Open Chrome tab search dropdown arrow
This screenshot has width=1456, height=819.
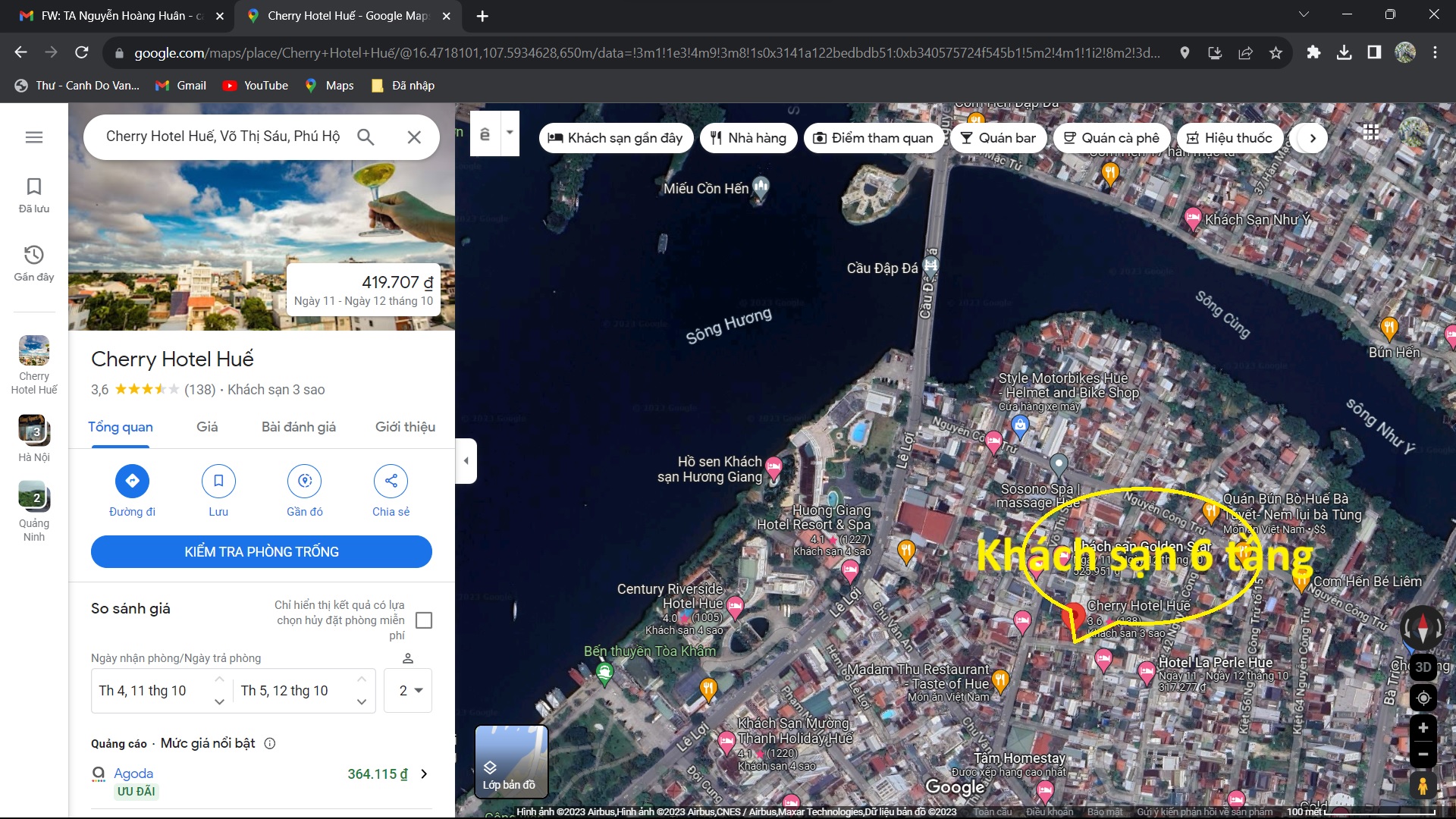click(1304, 14)
